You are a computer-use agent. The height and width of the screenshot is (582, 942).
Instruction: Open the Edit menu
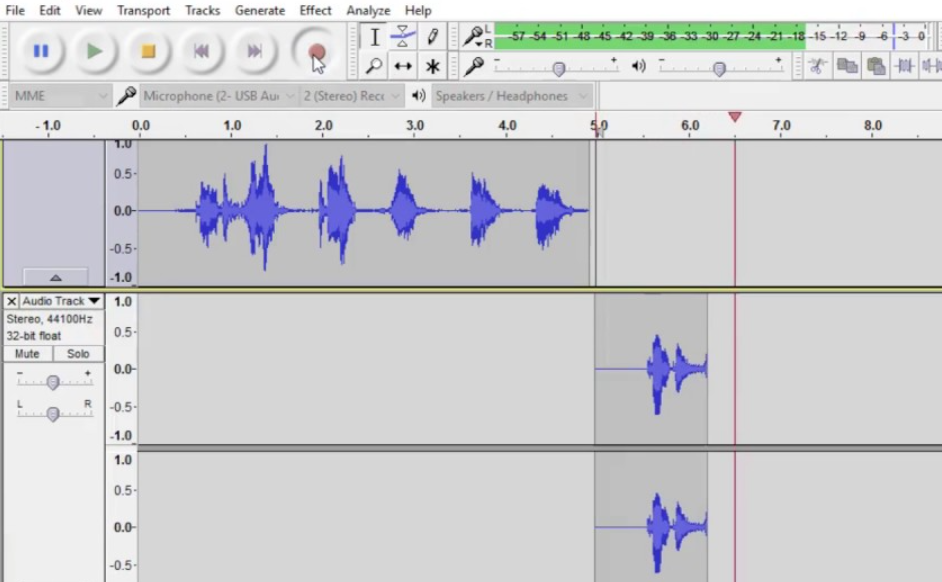pyautogui.click(x=49, y=10)
